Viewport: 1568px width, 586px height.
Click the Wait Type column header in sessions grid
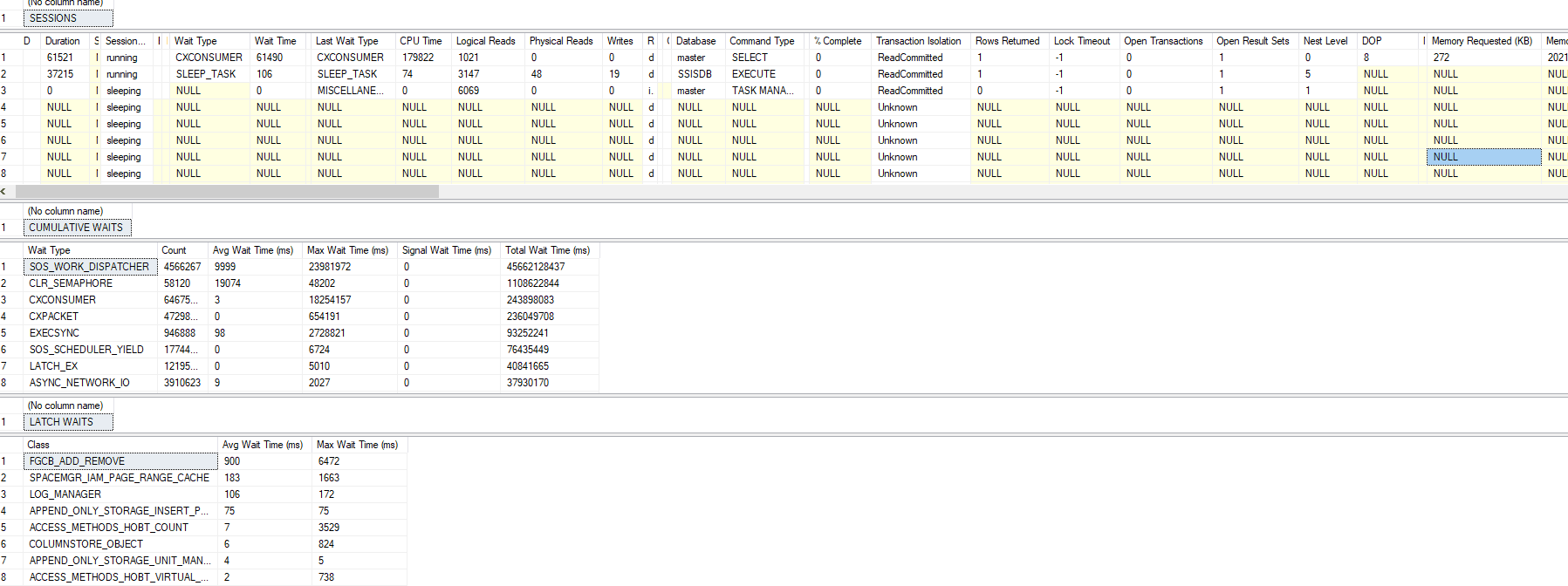pyautogui.click(x=195, y=41)
